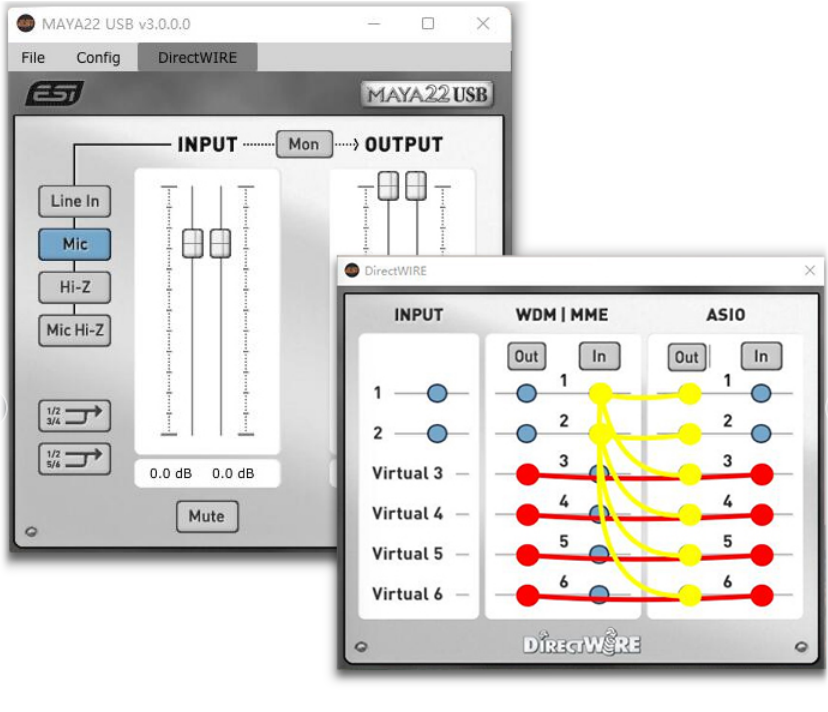Click the ASIO Out button
828x712 pixels.
tap(686, 358)
